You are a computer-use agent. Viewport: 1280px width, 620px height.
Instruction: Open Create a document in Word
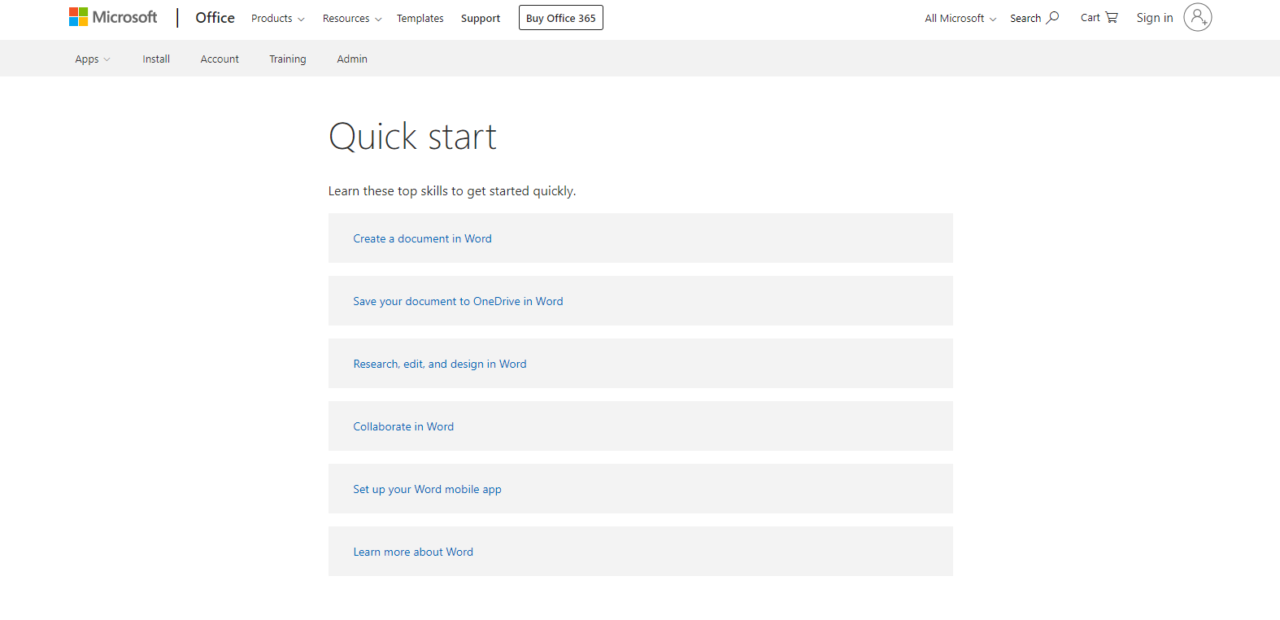422,239
